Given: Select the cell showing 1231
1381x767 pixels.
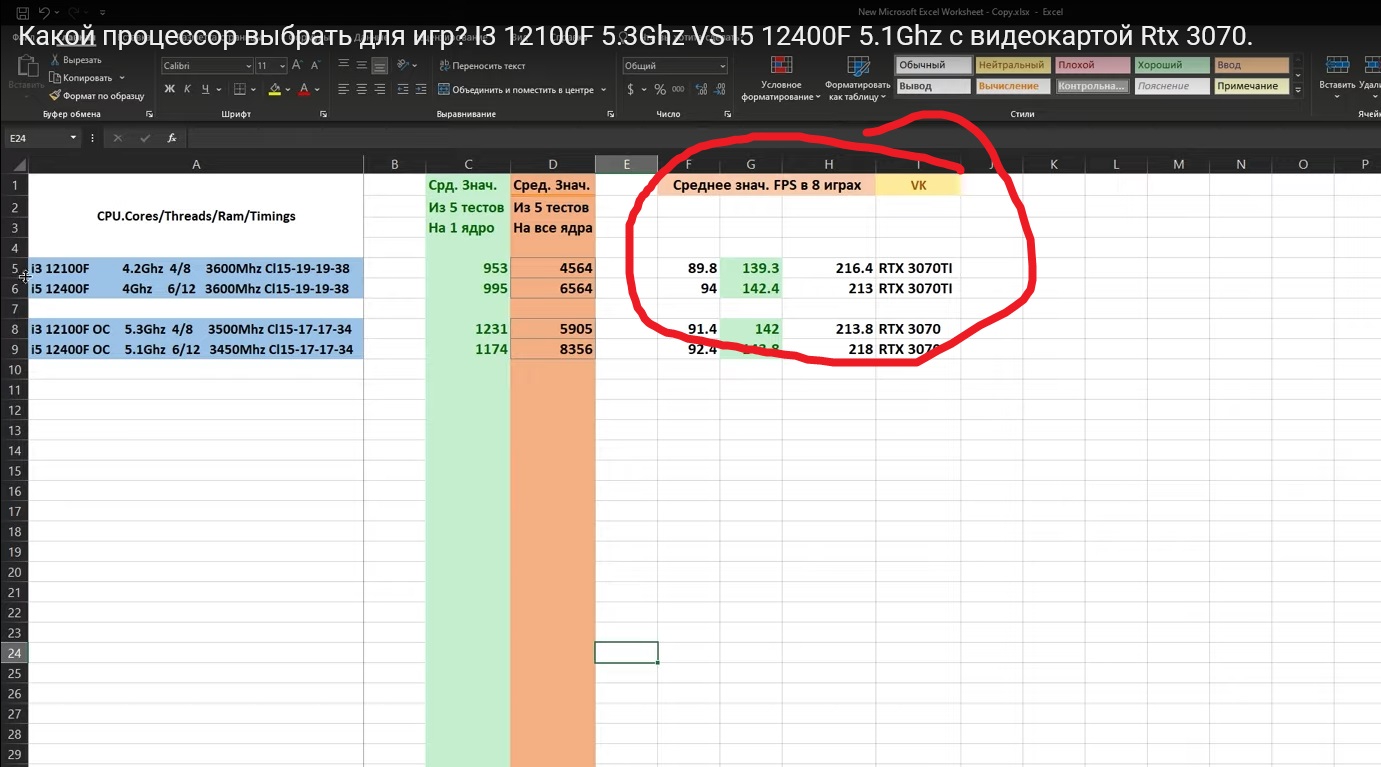Looking at the screenshot, I should pyautogui.click(x=468, y=329).
